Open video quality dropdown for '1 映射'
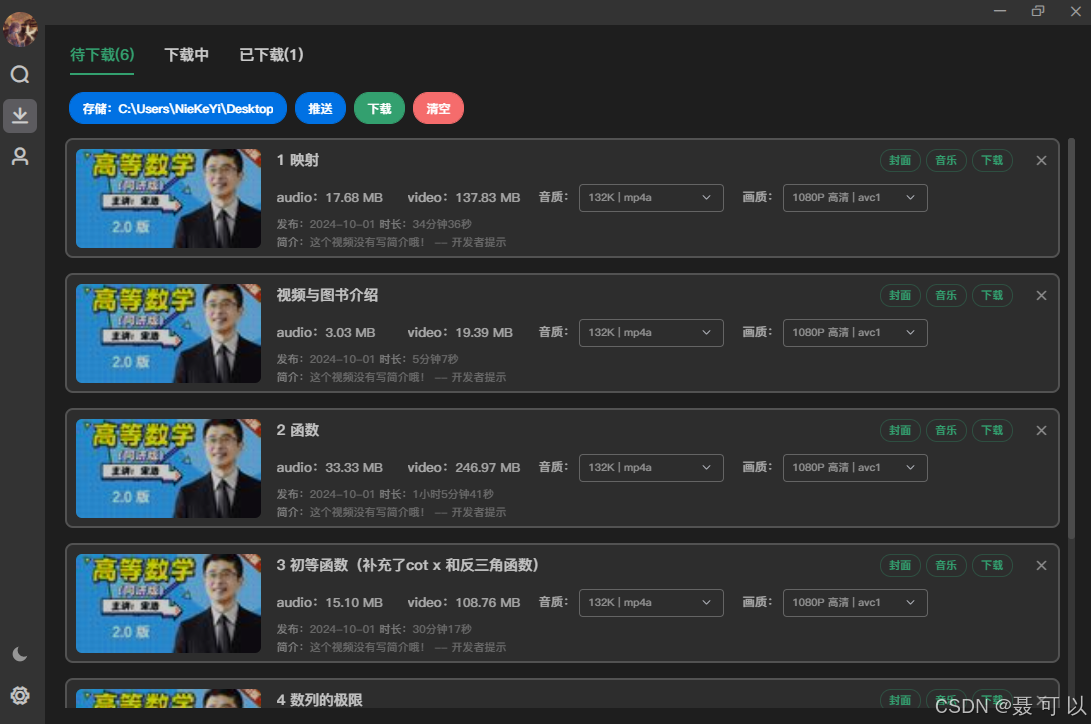1091x724 pixels. click(855, 198)
